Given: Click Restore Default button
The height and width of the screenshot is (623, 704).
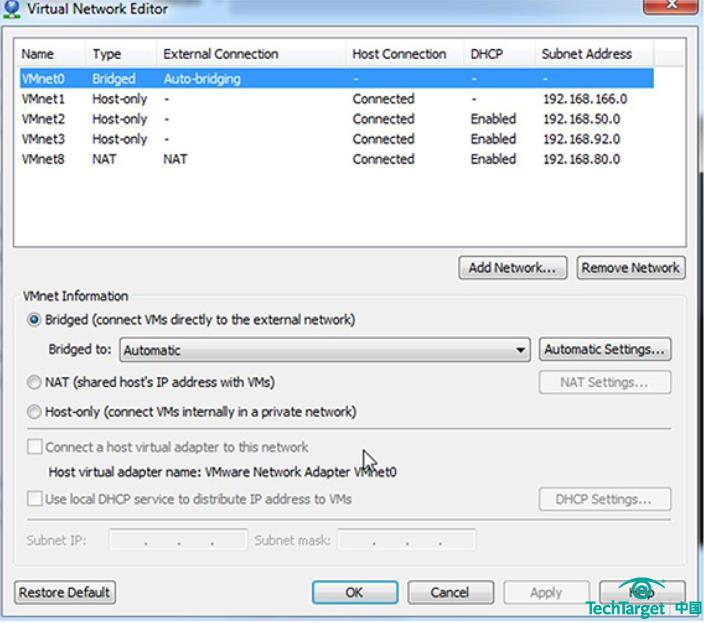Looking at the screenshot, I should pos(65,592).
